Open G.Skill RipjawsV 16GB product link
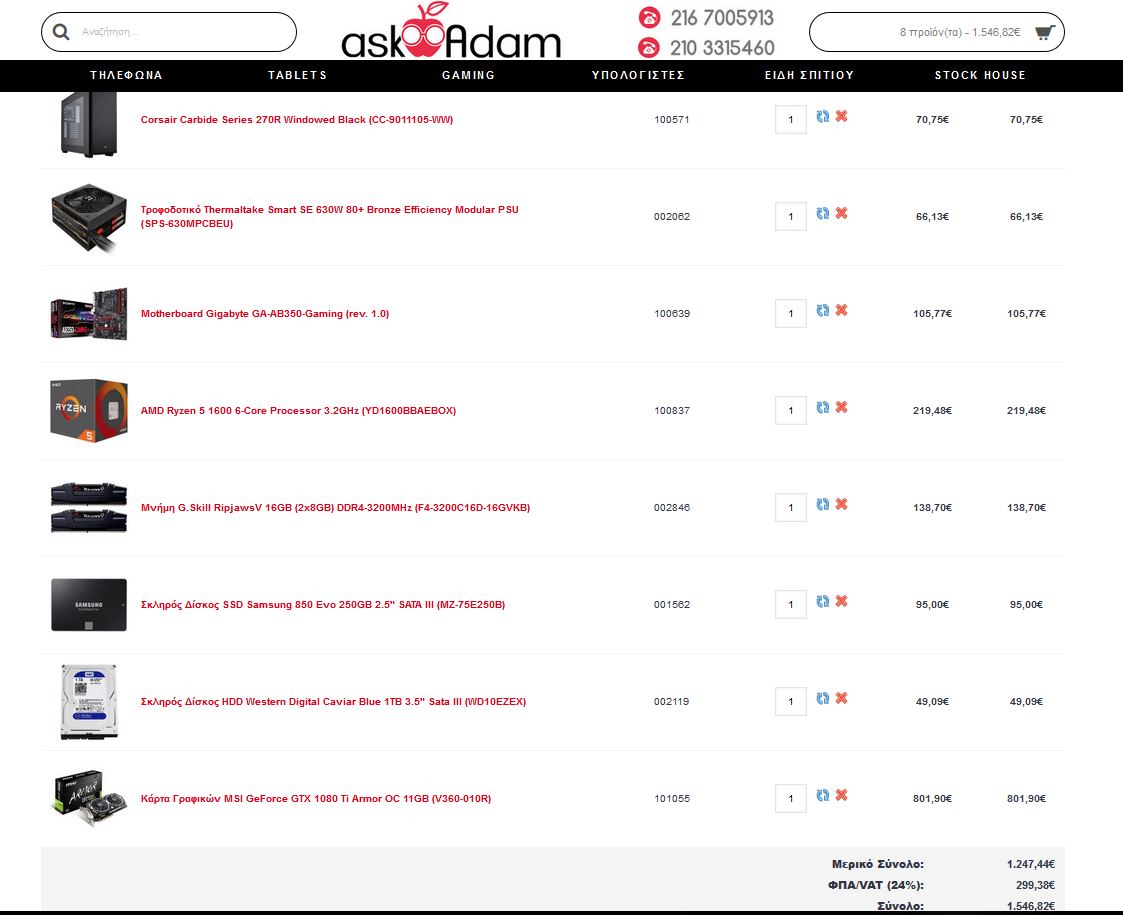The width and height of the screenshot is (1123, 915). [x=335, y=508]
